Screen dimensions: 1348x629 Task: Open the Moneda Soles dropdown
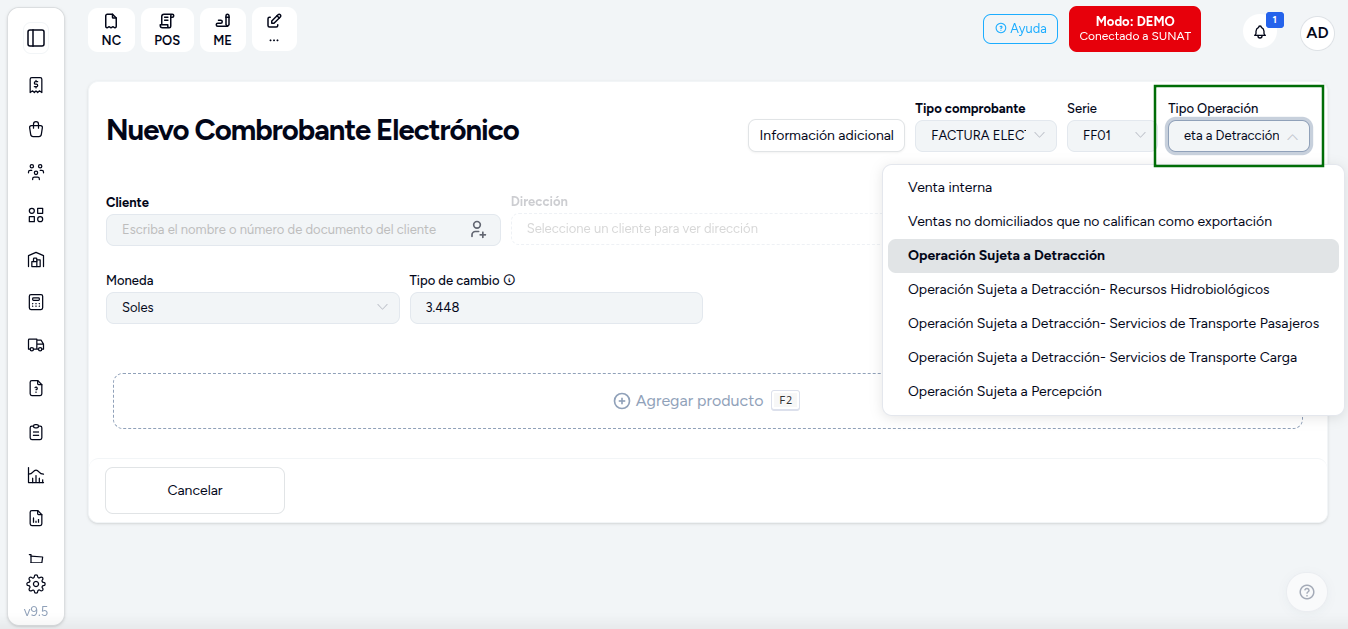click(253, 308)
